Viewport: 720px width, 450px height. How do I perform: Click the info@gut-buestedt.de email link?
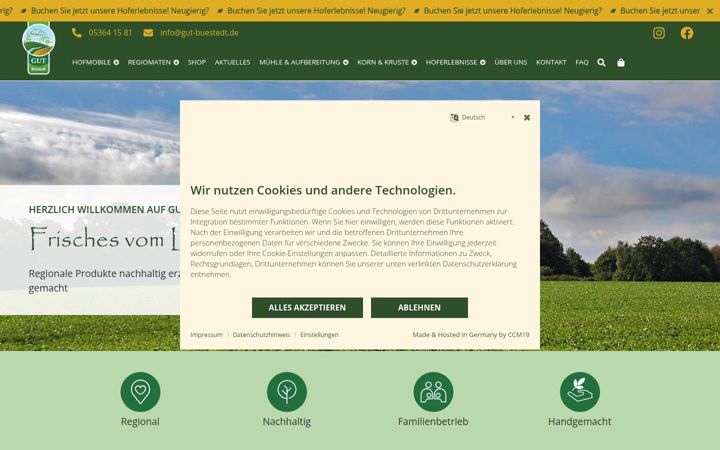click(199, 33)
